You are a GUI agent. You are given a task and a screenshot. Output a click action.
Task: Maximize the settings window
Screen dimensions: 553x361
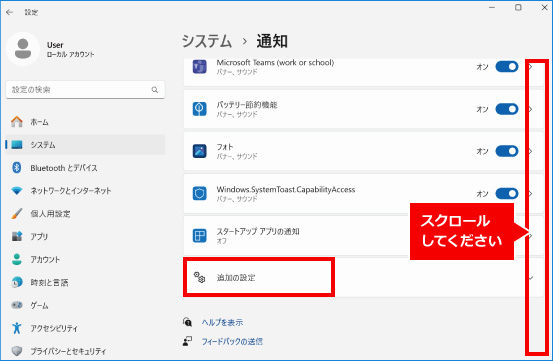click(x=518, y=7)
